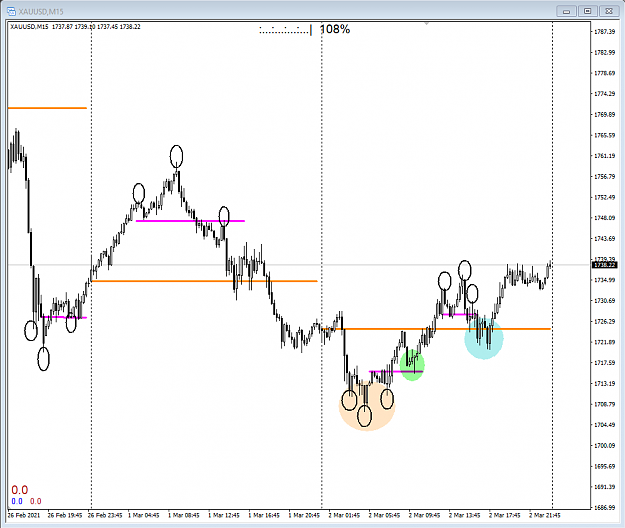Screen dimensions: 625x528
Task: Click the 1761.19 price scale label
Action: tap(605, 156)
